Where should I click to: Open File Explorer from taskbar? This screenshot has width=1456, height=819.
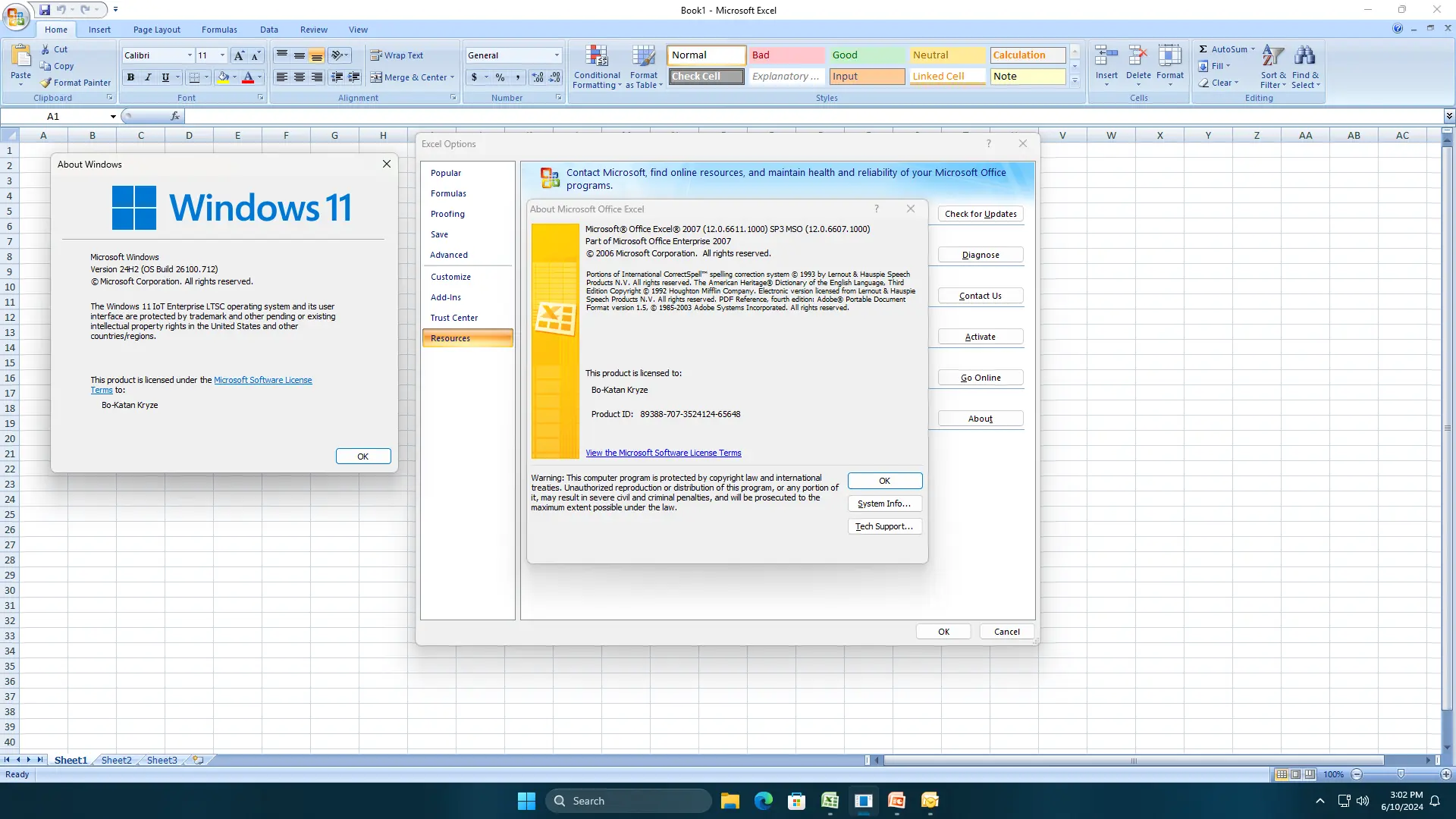coord(730,801)
